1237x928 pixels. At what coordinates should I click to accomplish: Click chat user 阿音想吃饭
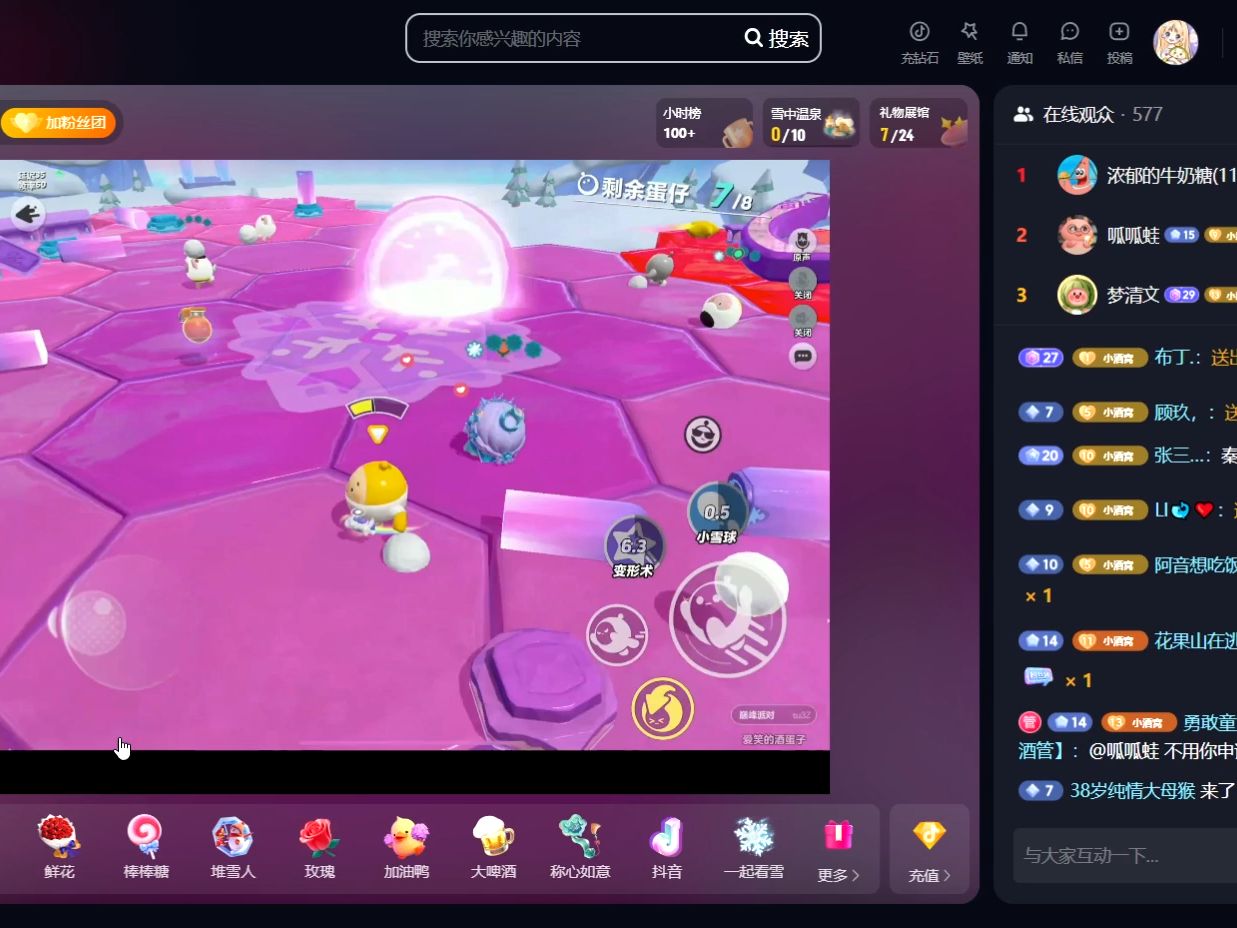(x=1195, y=564)
